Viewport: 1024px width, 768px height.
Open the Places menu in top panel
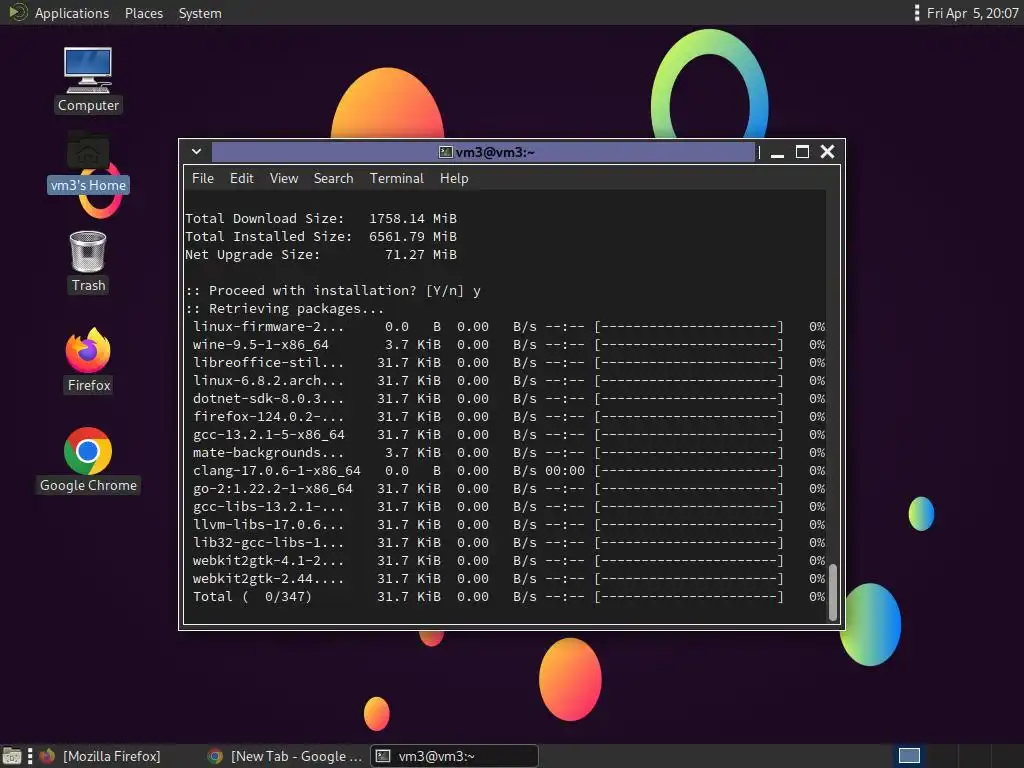(x=144, y=13)
